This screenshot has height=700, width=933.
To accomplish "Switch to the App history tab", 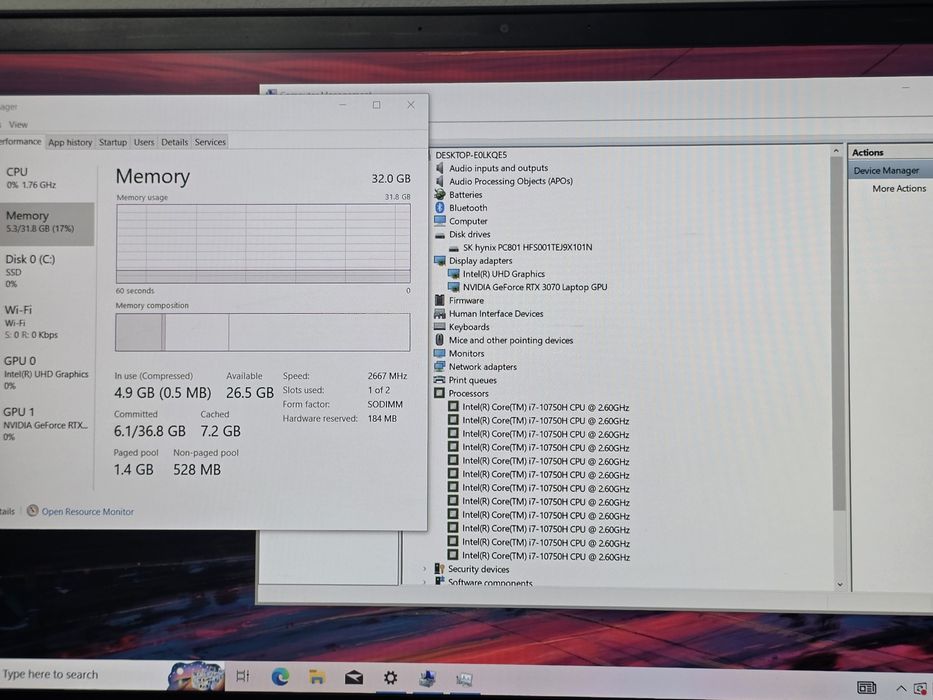I will click(x=70, y=142).
